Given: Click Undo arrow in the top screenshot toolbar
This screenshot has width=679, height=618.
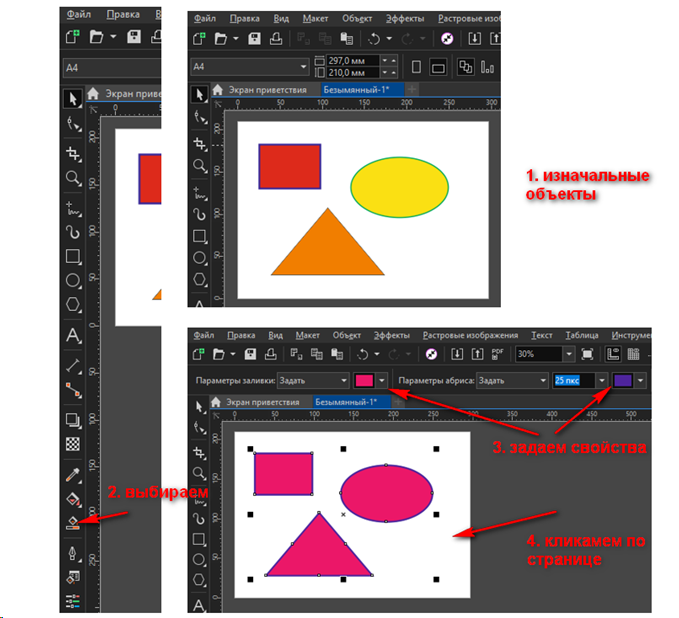Looking at the screenshot, I should point(374,39).
